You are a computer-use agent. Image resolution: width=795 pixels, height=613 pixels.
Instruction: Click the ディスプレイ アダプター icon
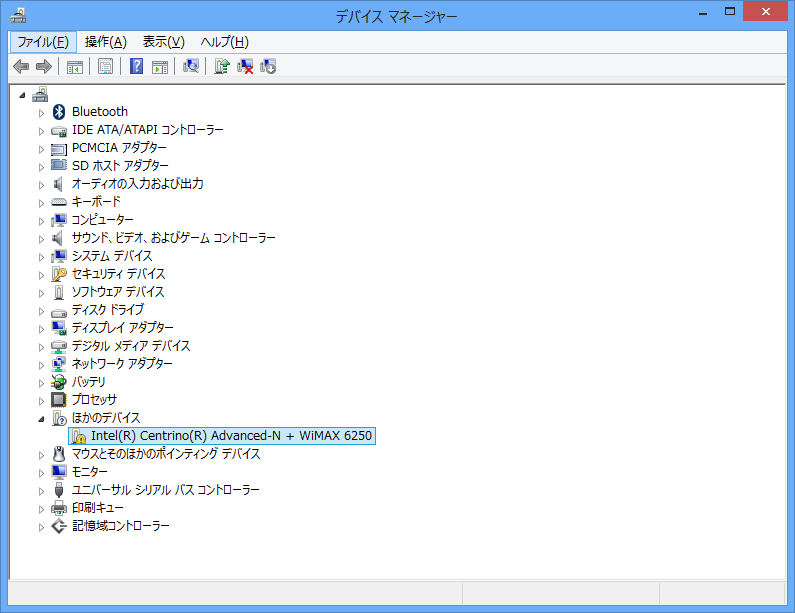(59, 328)
